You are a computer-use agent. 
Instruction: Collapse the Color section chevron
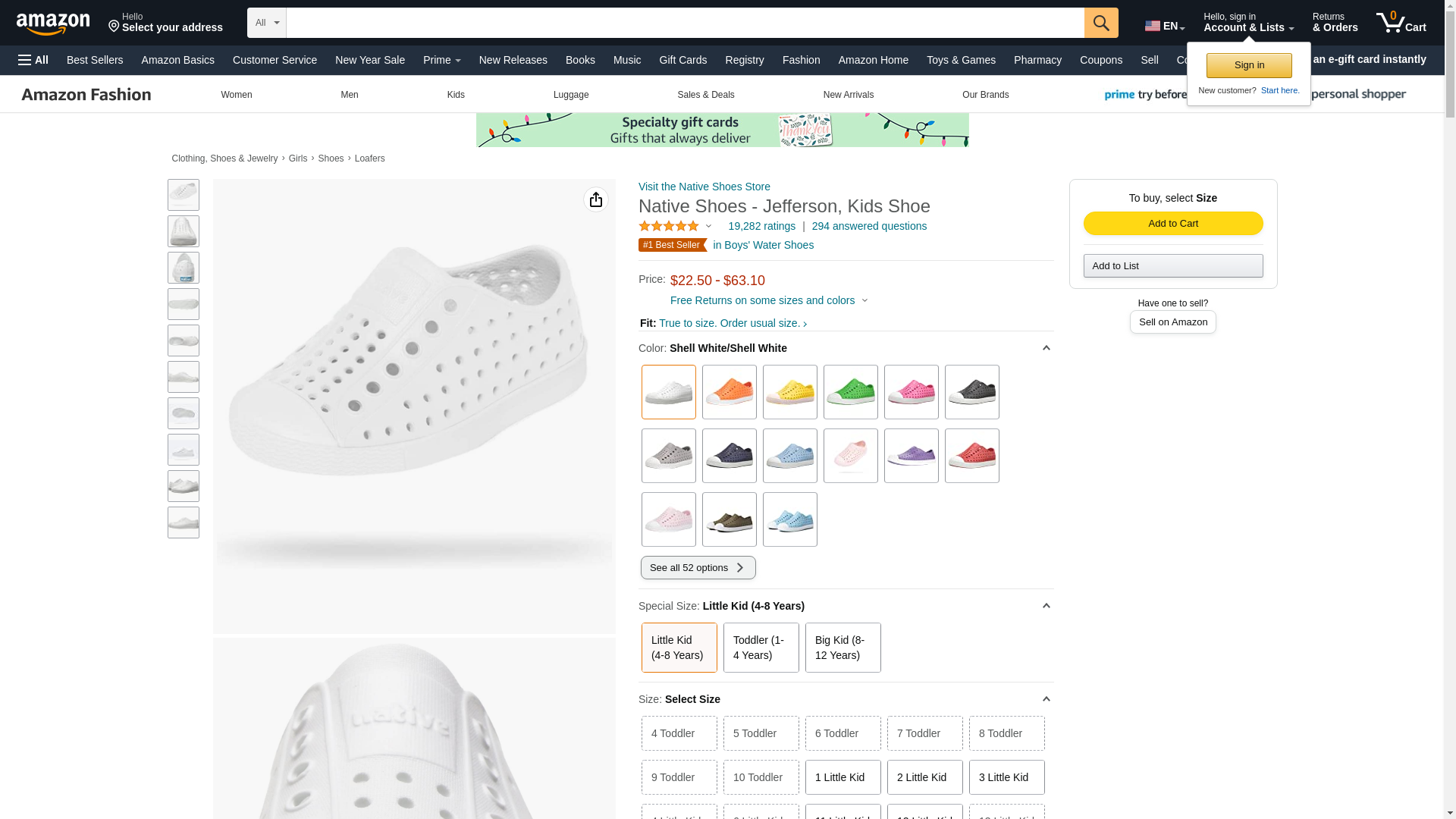1046,348
